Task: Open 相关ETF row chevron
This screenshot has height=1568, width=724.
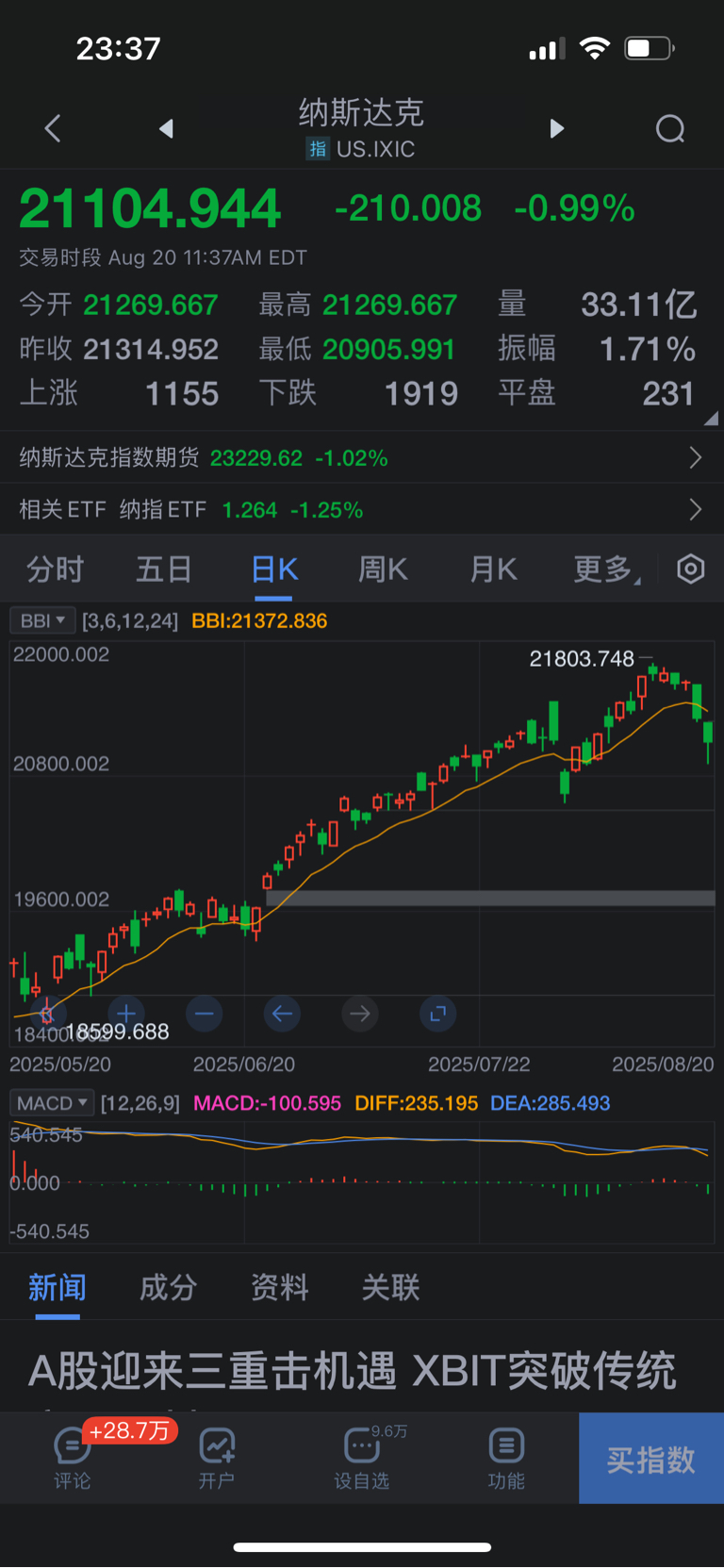Action: click(696, 509)
